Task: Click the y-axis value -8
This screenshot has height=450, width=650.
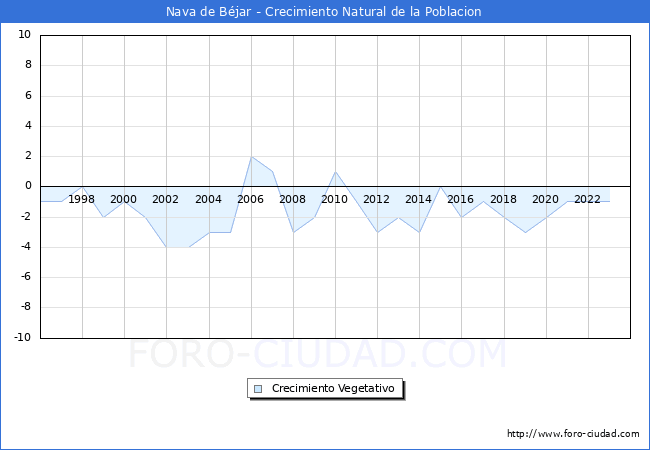Action: (x=26, y=307)
